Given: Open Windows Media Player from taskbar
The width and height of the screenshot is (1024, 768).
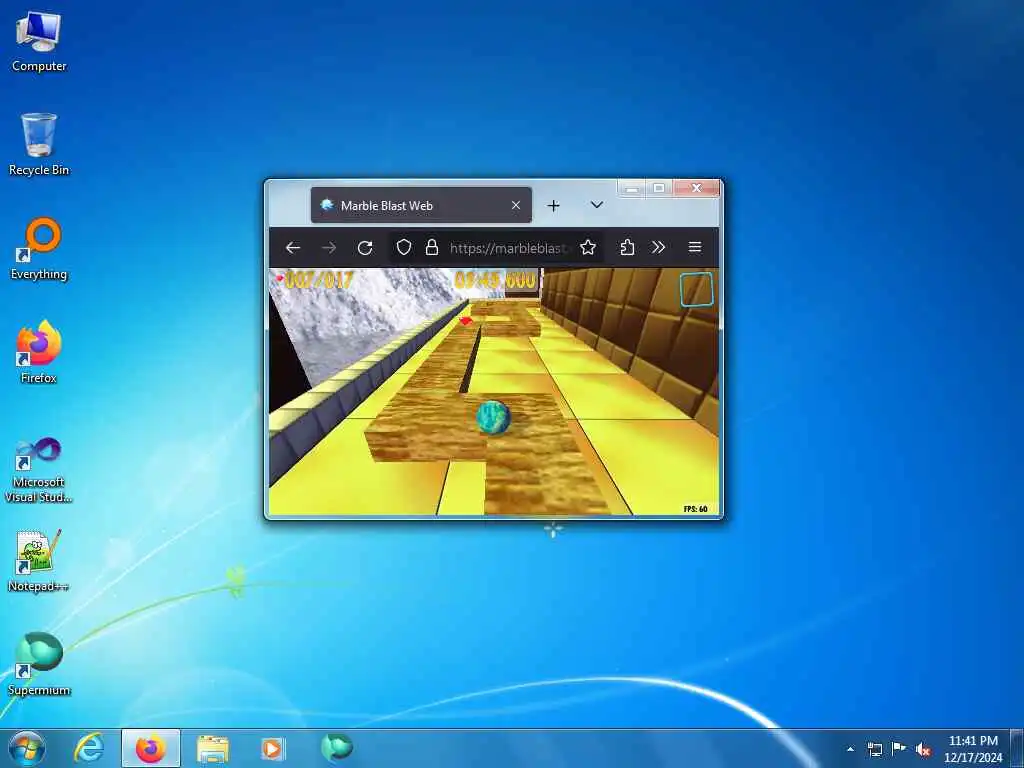Looking at the screenshot, I should tap(272, 748).
